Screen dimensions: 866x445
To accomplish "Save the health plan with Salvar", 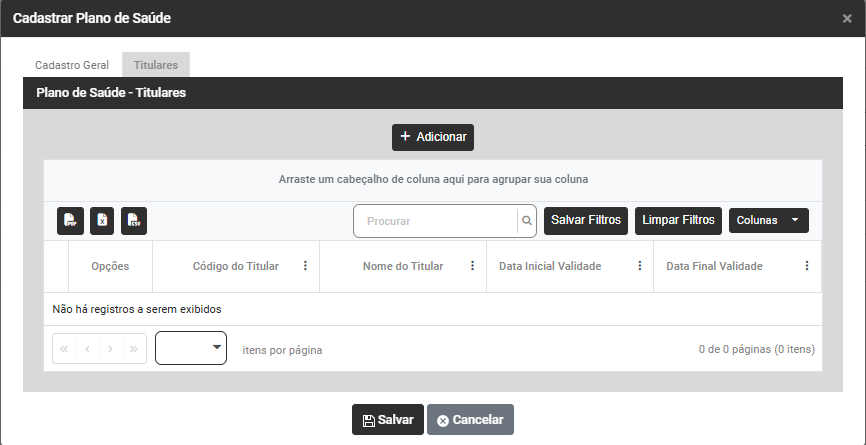I will coord(388,420).
